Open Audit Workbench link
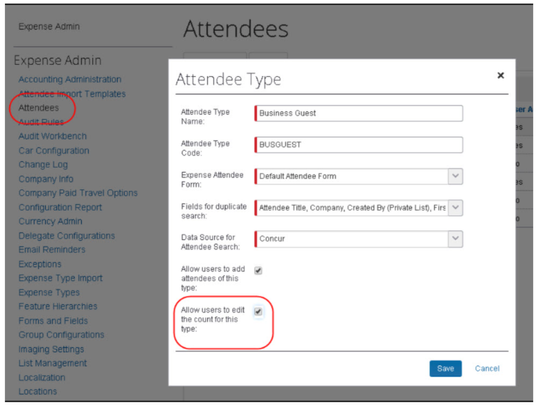This screenshot has height=405, width=536. click(x=53, y=136)
